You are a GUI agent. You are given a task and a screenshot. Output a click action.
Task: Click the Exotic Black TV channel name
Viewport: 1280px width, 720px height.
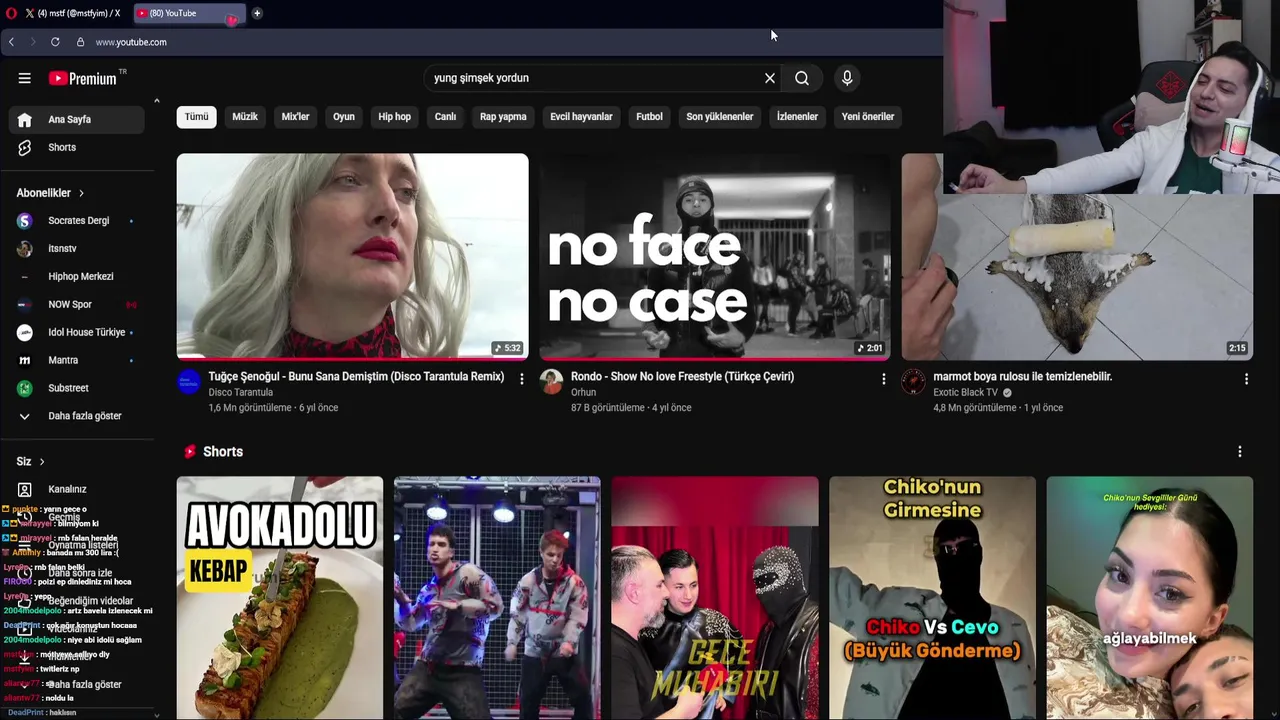click(x=965, y=393)
